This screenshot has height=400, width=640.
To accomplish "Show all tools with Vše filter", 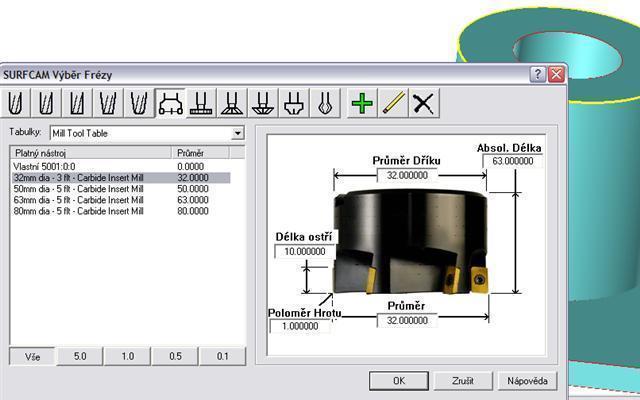I will tap(32, 356).
